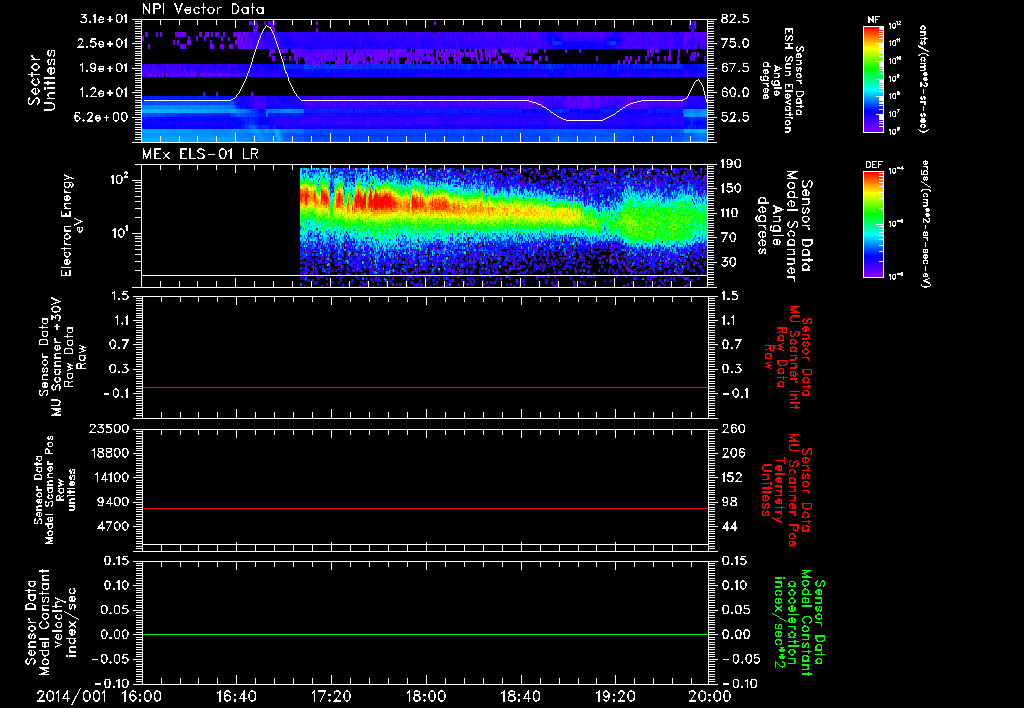Click the 'DEF' label above color bar
Image resolution: width=1024 pixels, height=708 pixels.
coord(874,165)
